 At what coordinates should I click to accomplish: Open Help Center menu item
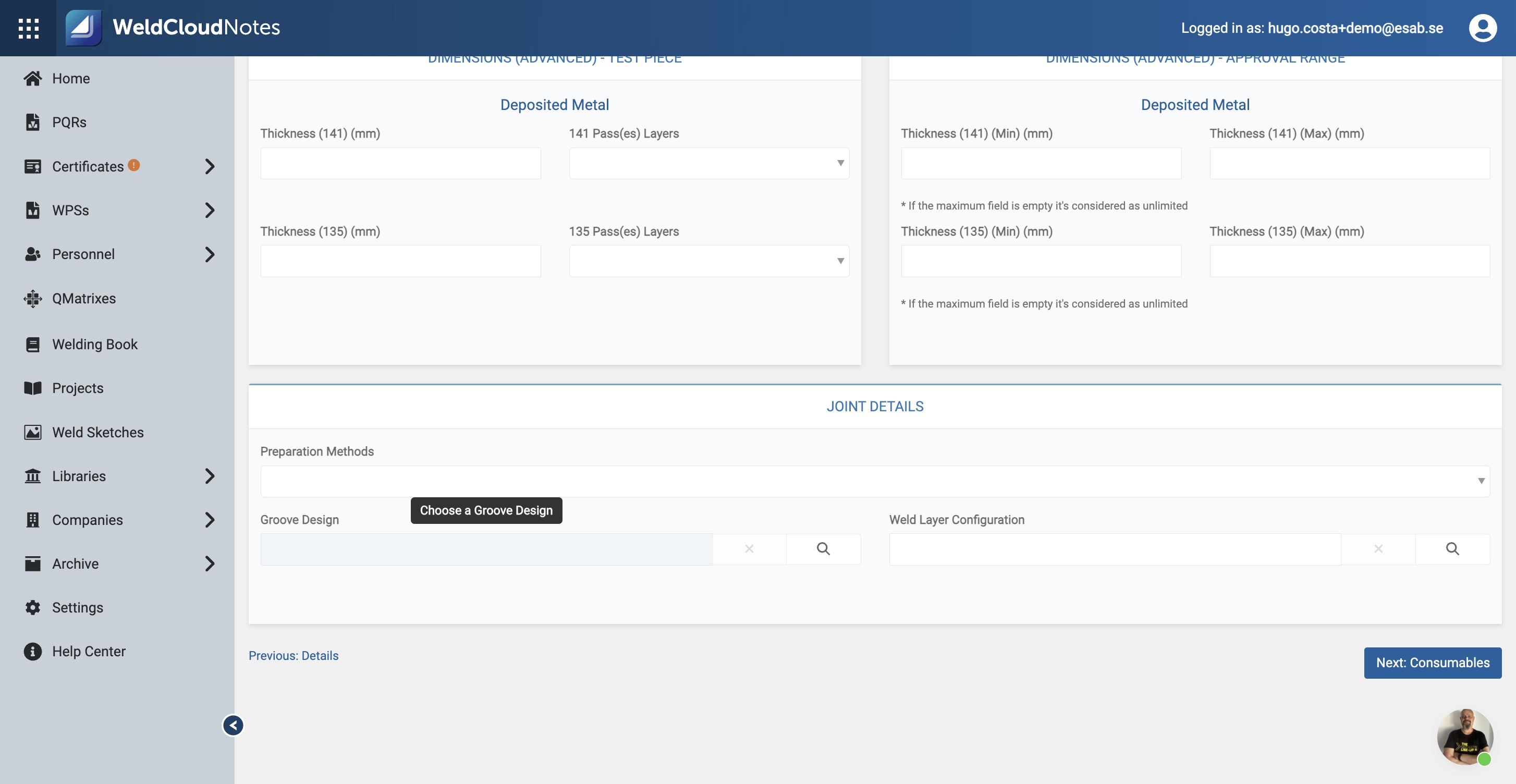tap(88, 651)
